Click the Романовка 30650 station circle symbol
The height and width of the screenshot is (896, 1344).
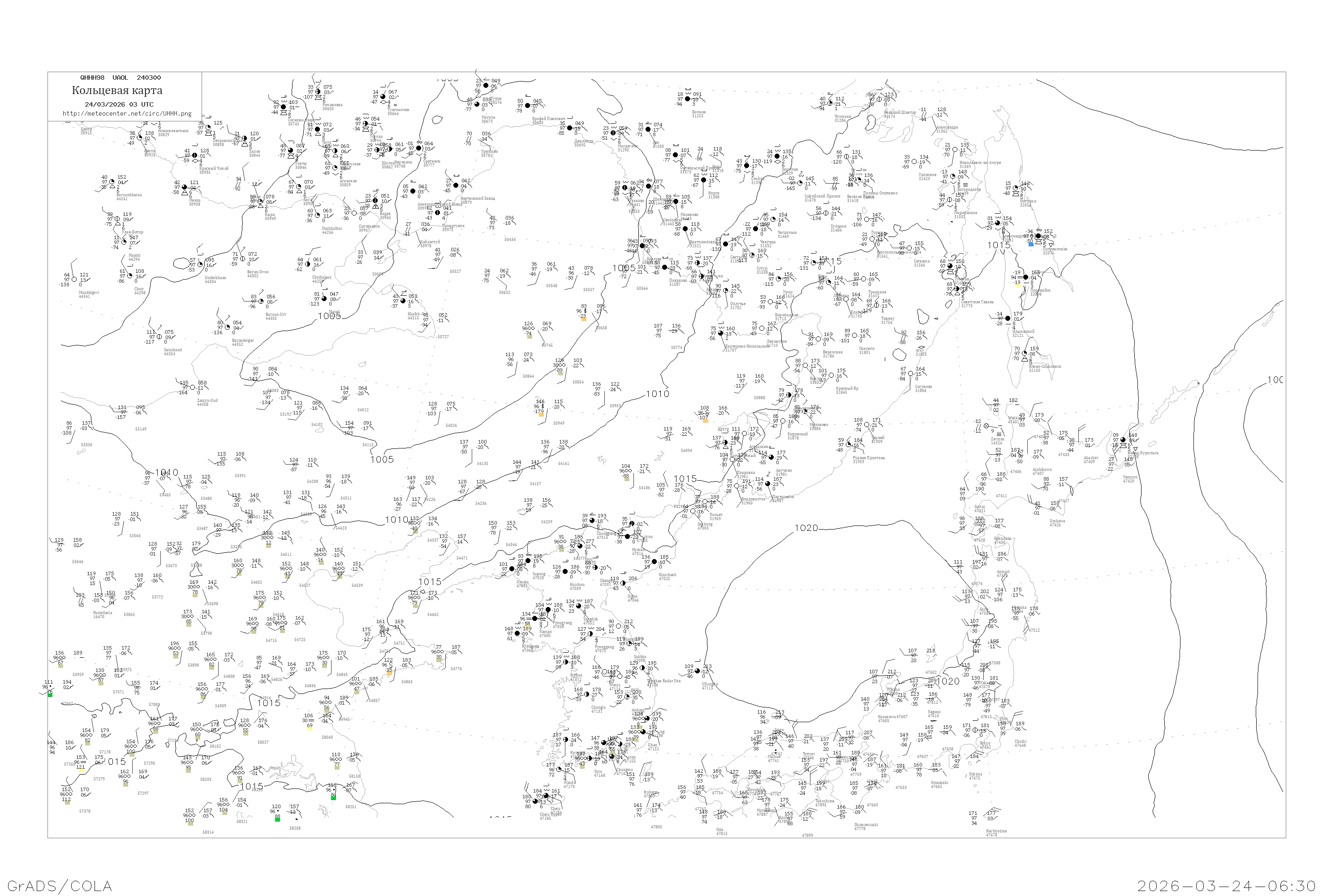[x=318, y=91]
